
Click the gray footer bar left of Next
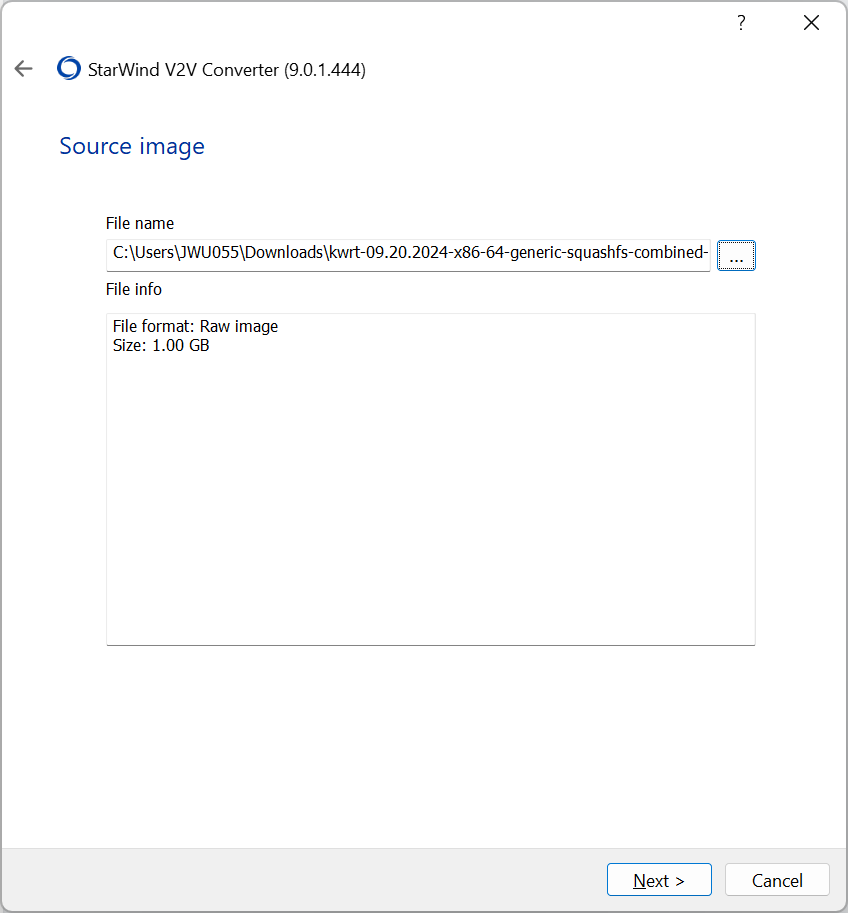click(300, 880)
